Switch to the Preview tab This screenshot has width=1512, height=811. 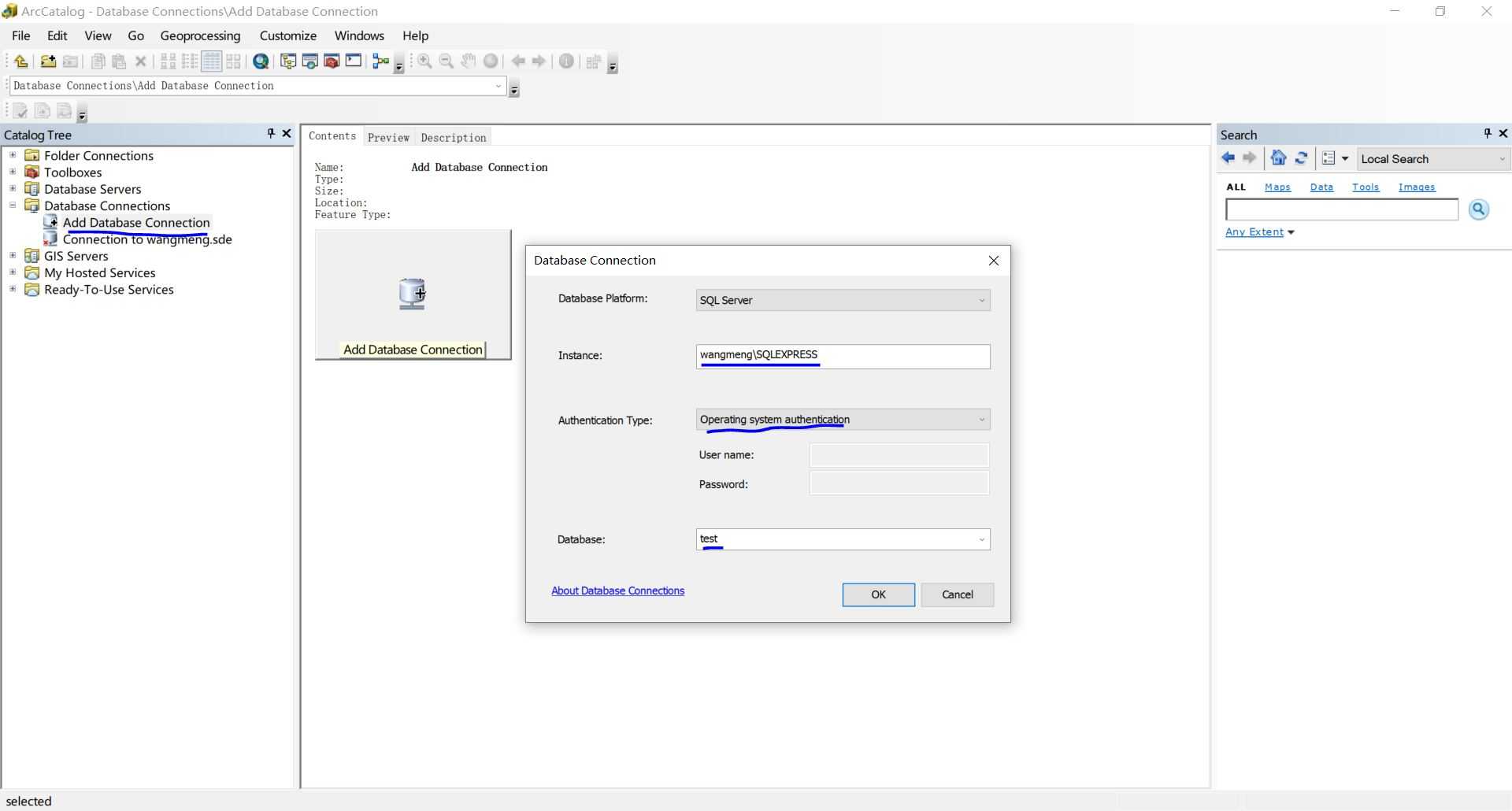[x=389, y=137]
